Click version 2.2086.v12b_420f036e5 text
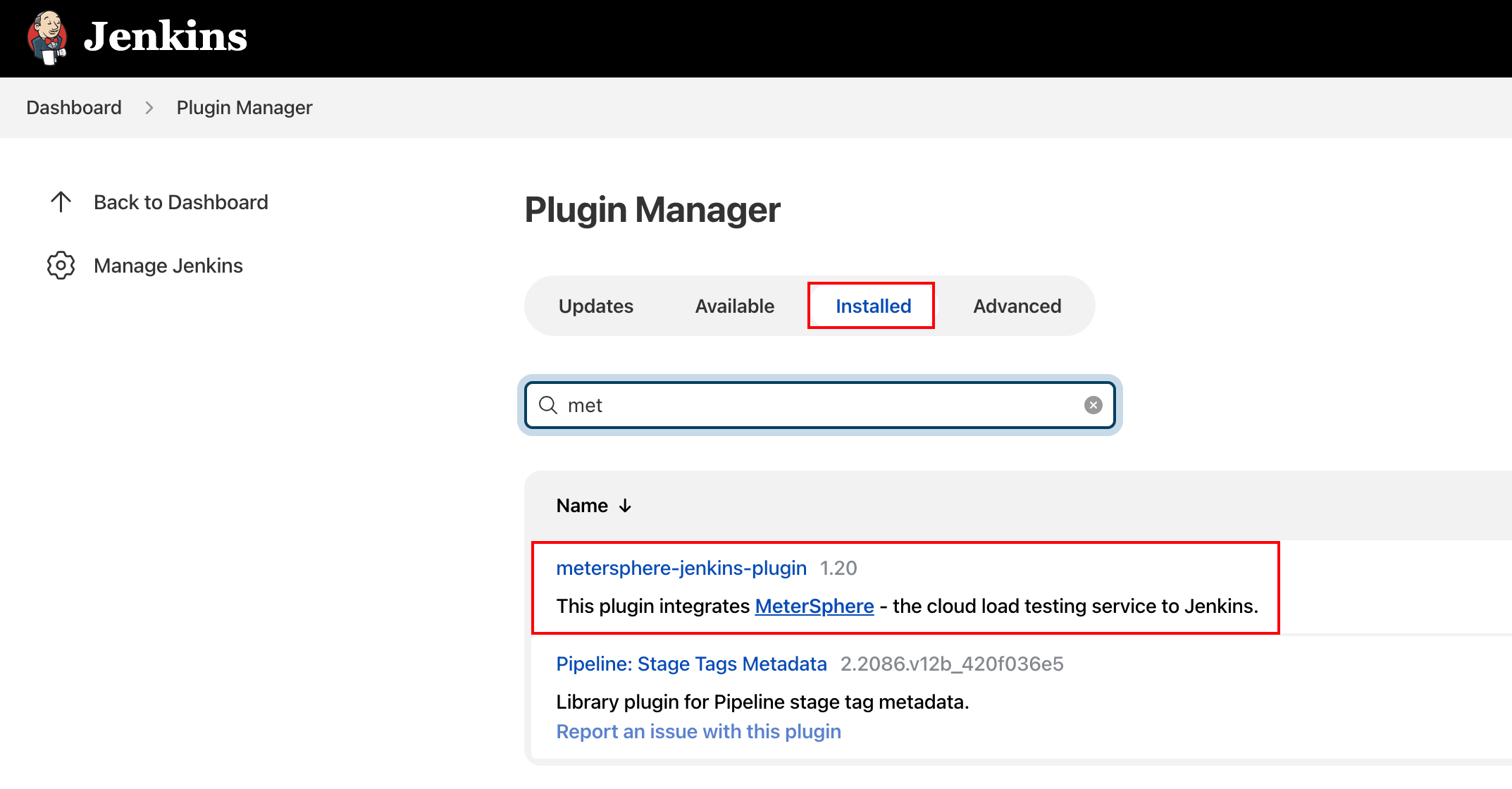This screenshot has width=1512, height=789. tap(952, 664)
